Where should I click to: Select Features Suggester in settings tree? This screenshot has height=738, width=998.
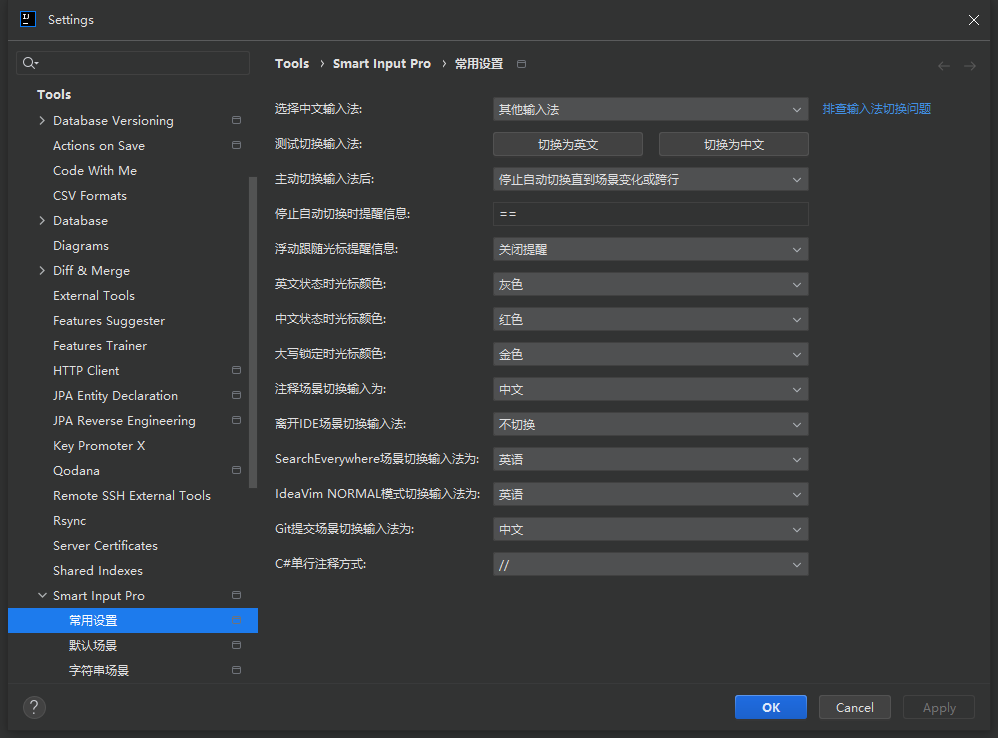109,321
